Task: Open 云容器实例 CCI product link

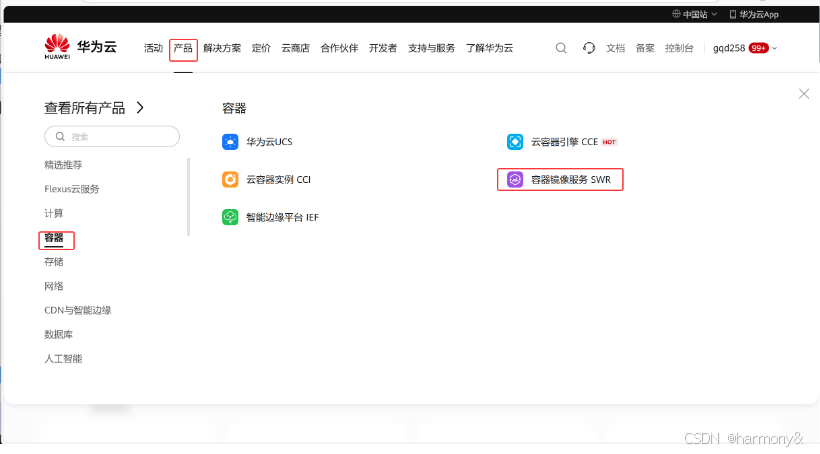Action: (278, 179)
